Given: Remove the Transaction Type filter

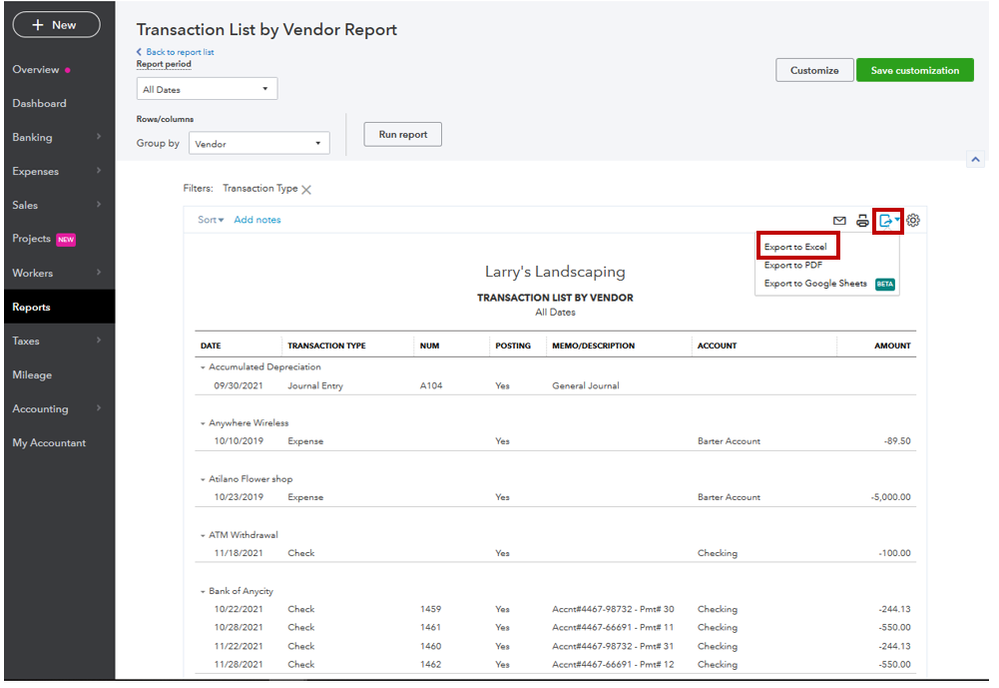Looking at the screenshot, I should [306, 190].
